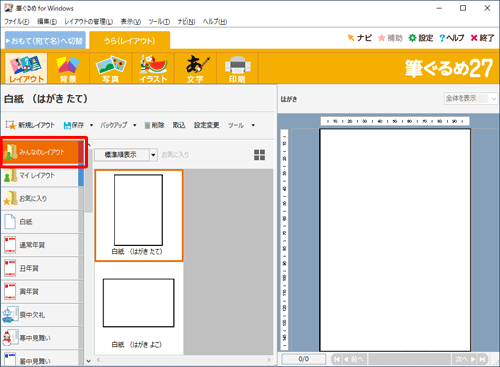Select the 通常年賀 category
This screenshot has width=500, height=367.
(42, 245)
